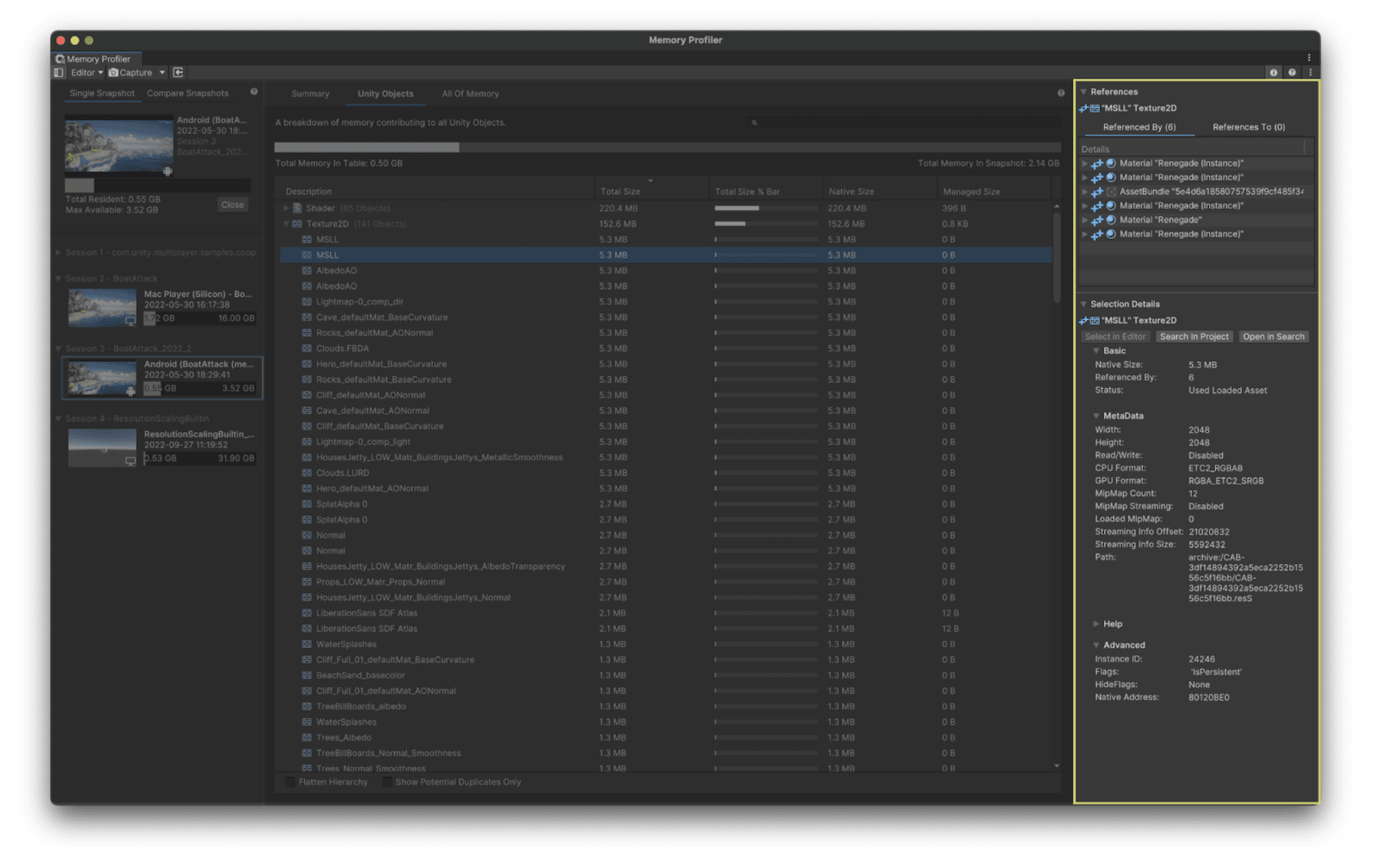Select the Unity Objects tab
The image size is (1386, 868).
click(386, 94)
